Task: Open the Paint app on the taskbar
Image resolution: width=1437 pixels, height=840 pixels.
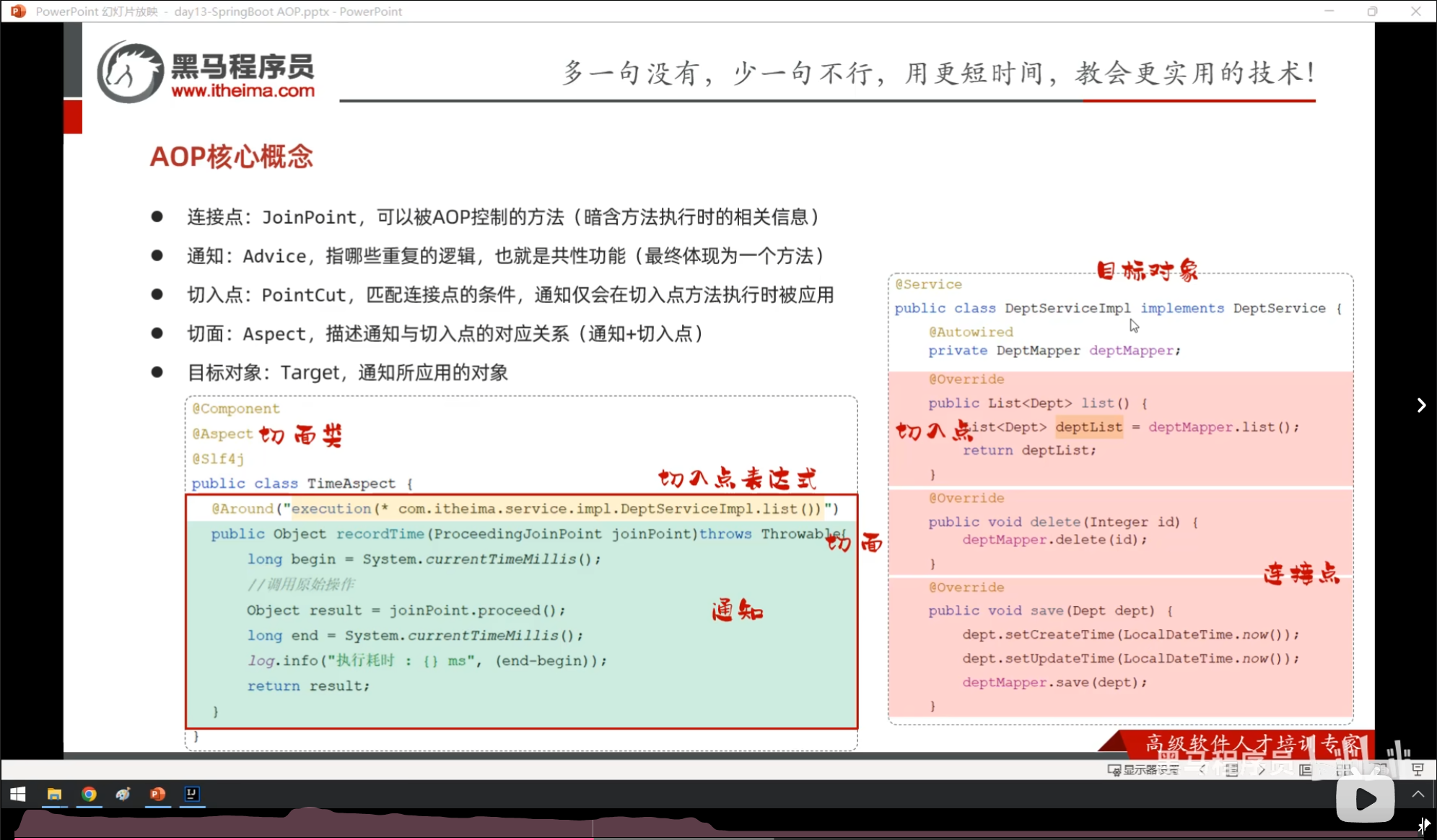Action: [123, 795]
